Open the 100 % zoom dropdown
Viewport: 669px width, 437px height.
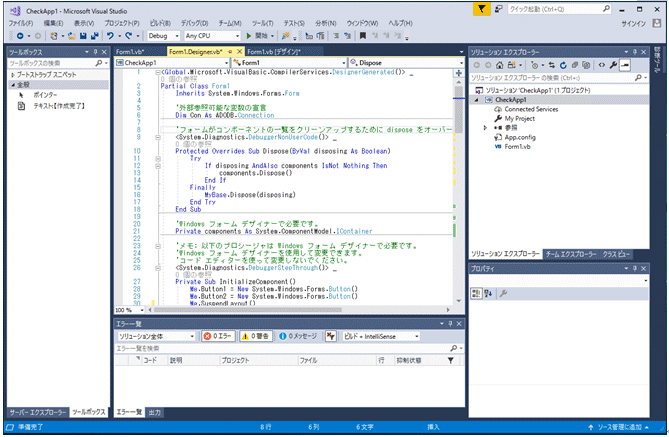pos(130,310)
